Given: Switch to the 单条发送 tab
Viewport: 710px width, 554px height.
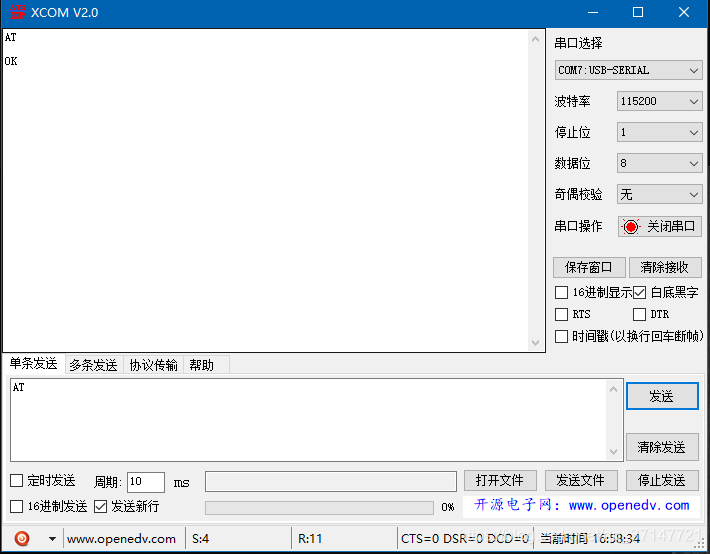Looking at the screenshot, I should [34, 363].
